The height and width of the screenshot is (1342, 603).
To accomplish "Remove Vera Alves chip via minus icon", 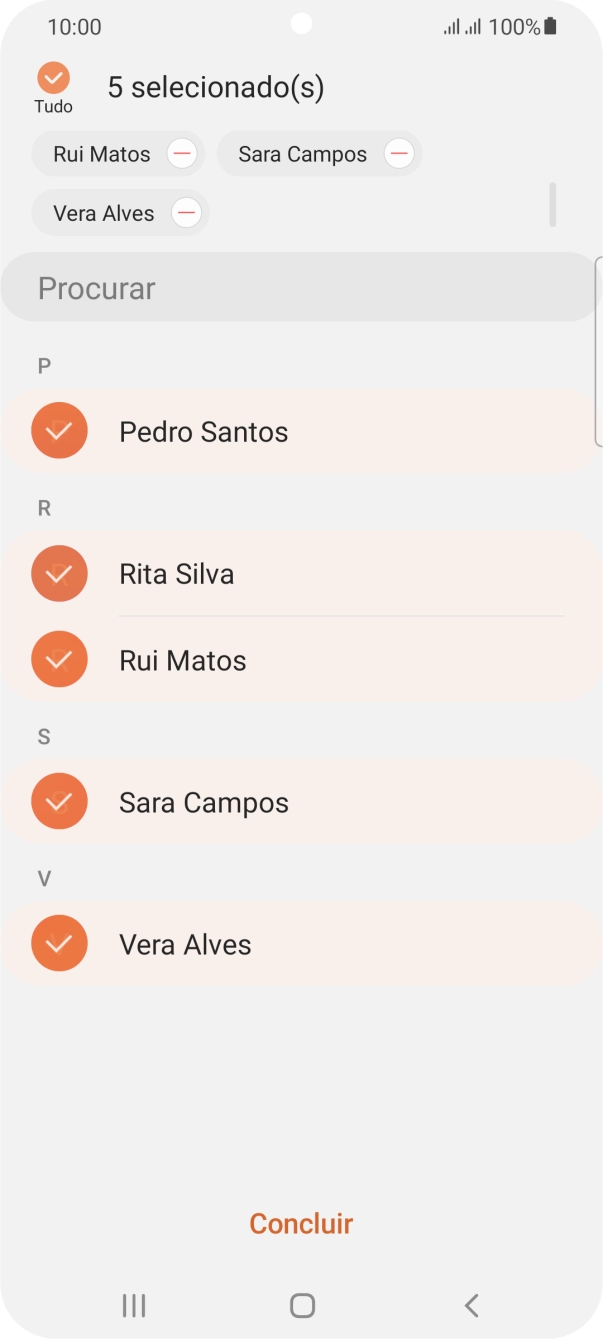I will 186,212.
